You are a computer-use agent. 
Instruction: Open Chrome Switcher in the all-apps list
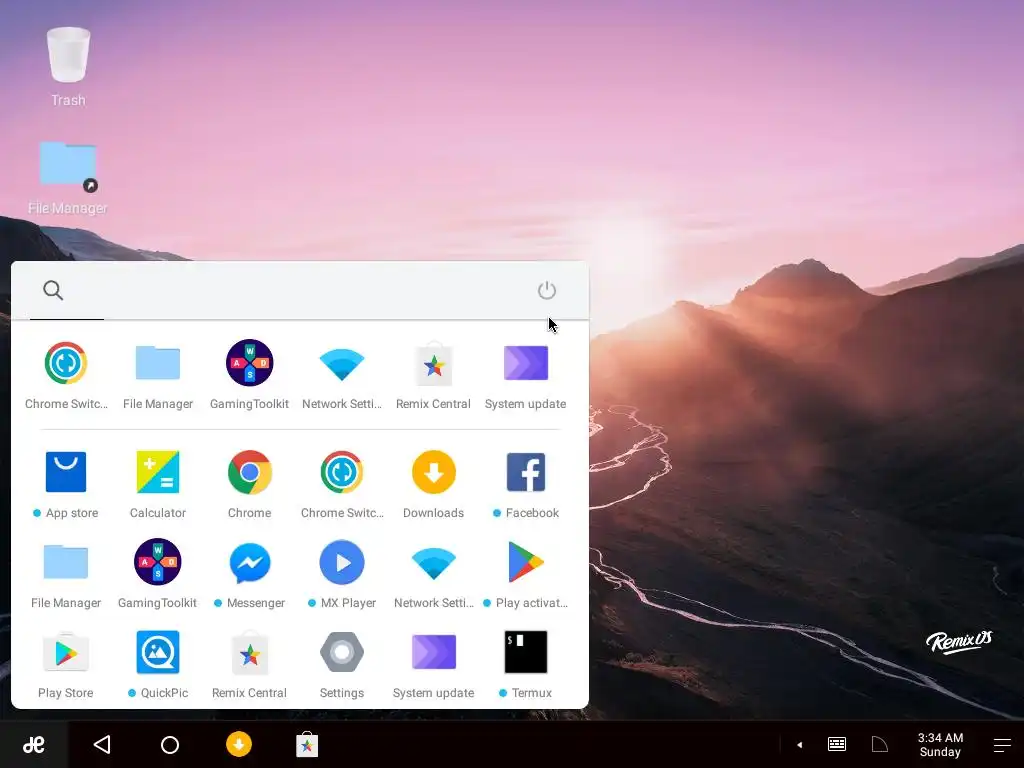pos(342,483)
